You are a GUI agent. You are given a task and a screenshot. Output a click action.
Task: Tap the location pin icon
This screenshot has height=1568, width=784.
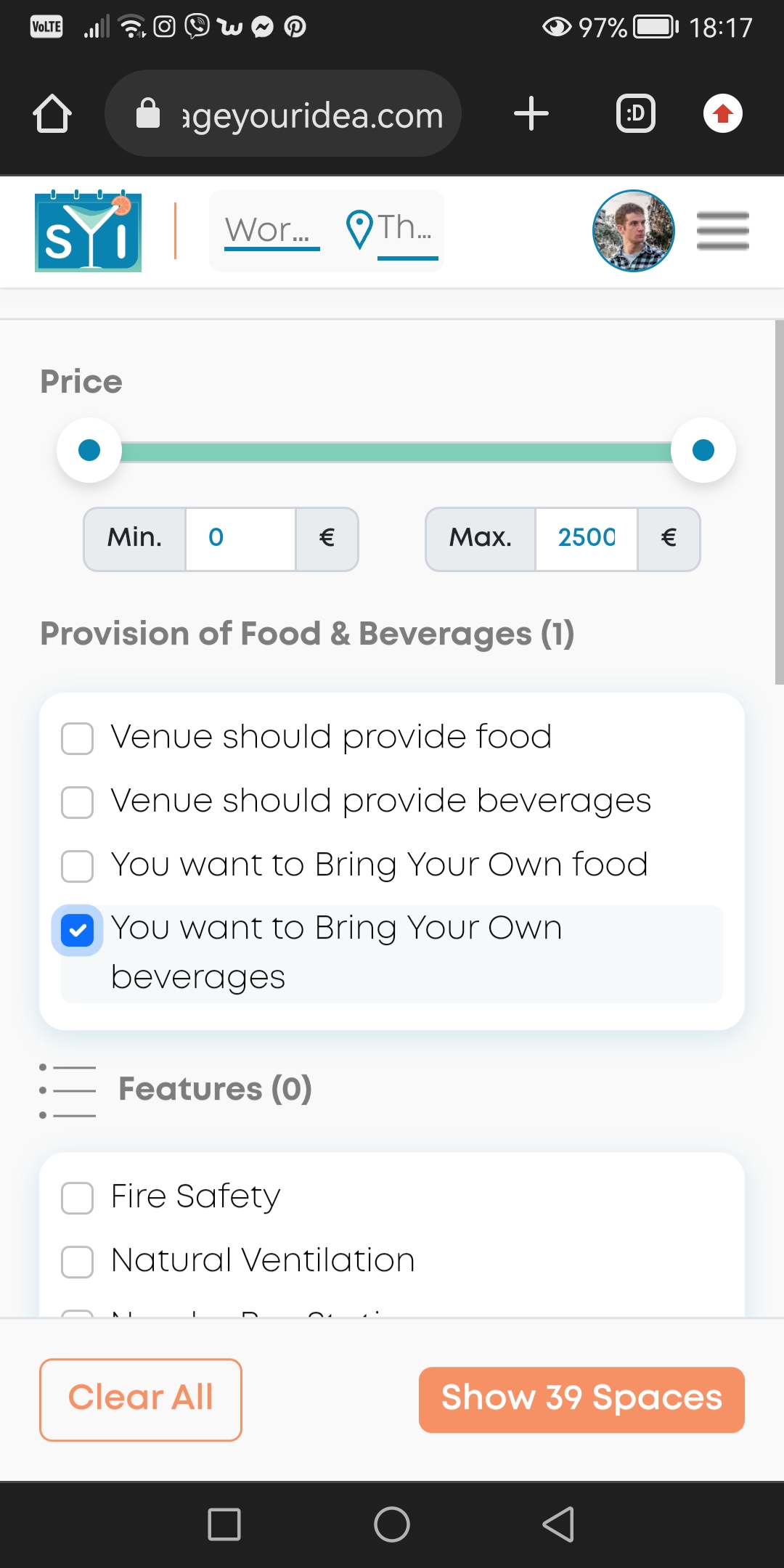coord(359,229)
